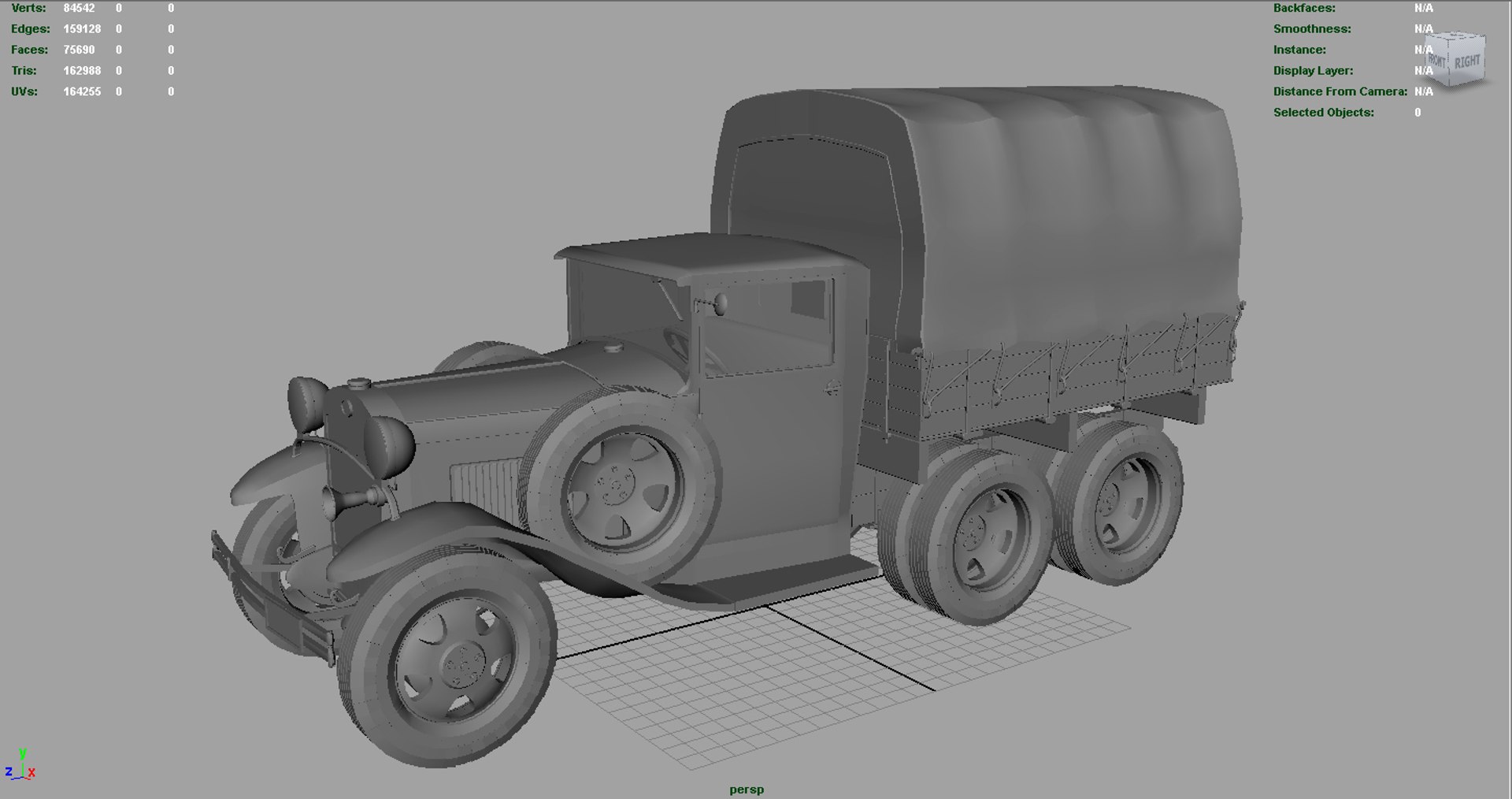Viewport: 1512px width, 799px height.
Task: Click the edge count value 159128
Action: tap(82, 28)
